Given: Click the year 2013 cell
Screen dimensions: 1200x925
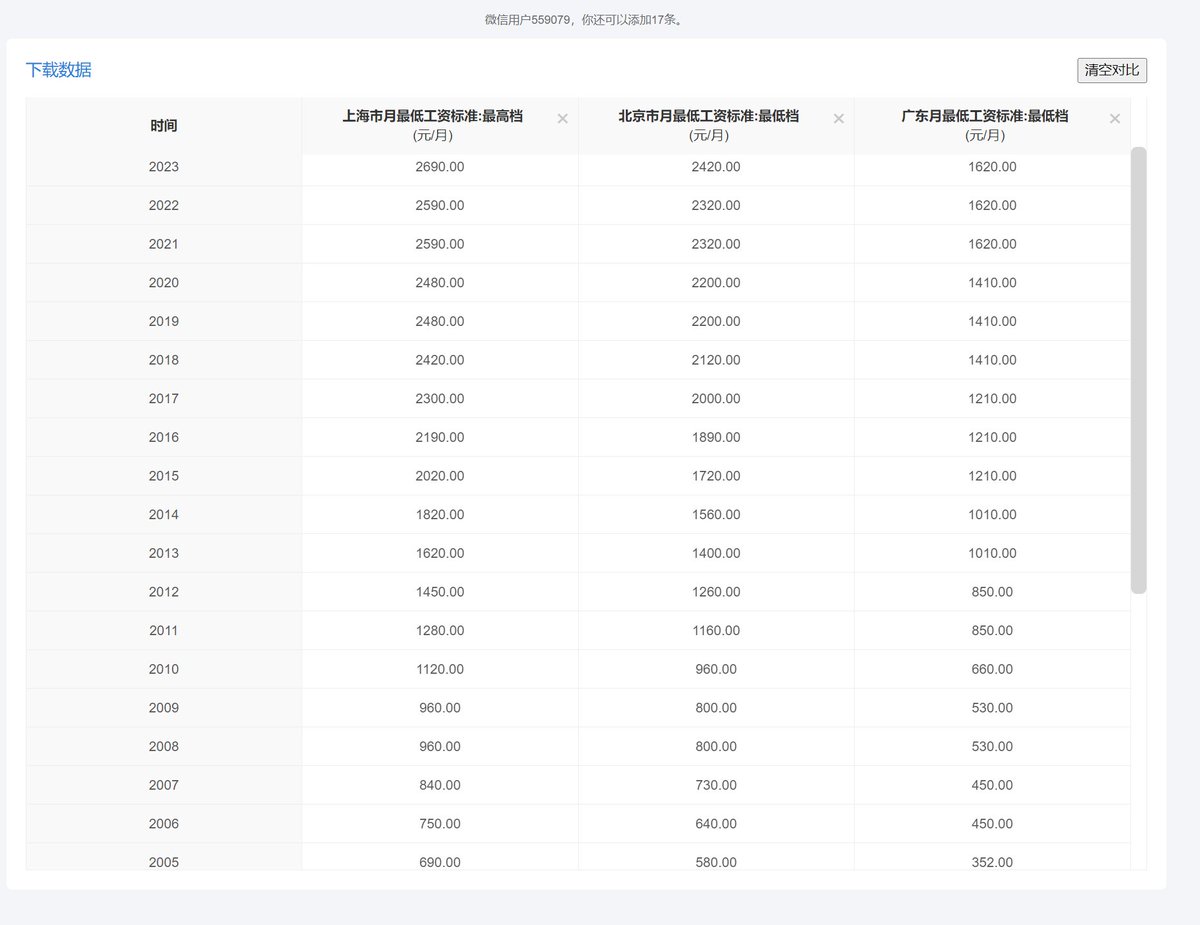Looking at the screenshot, I should 164,553.
